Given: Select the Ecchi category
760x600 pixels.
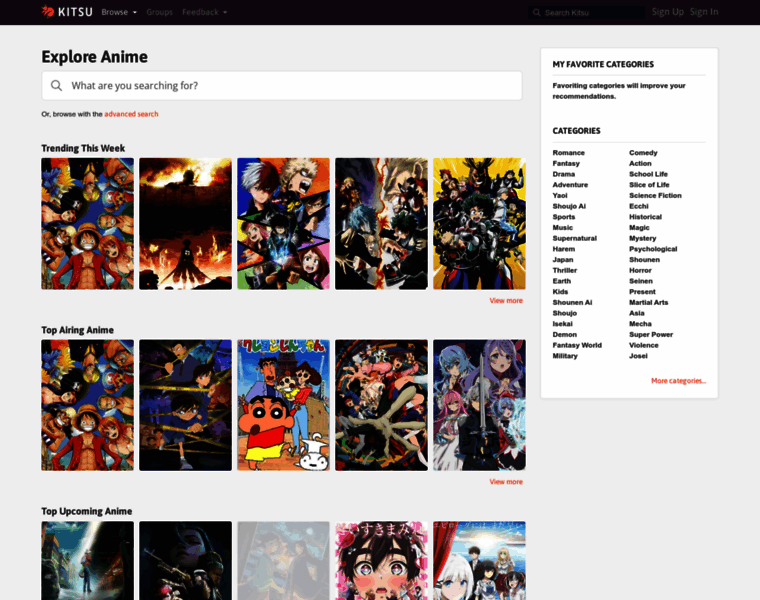Looking at the screenshot, I should pyautogui.click(x=639, y=206).
